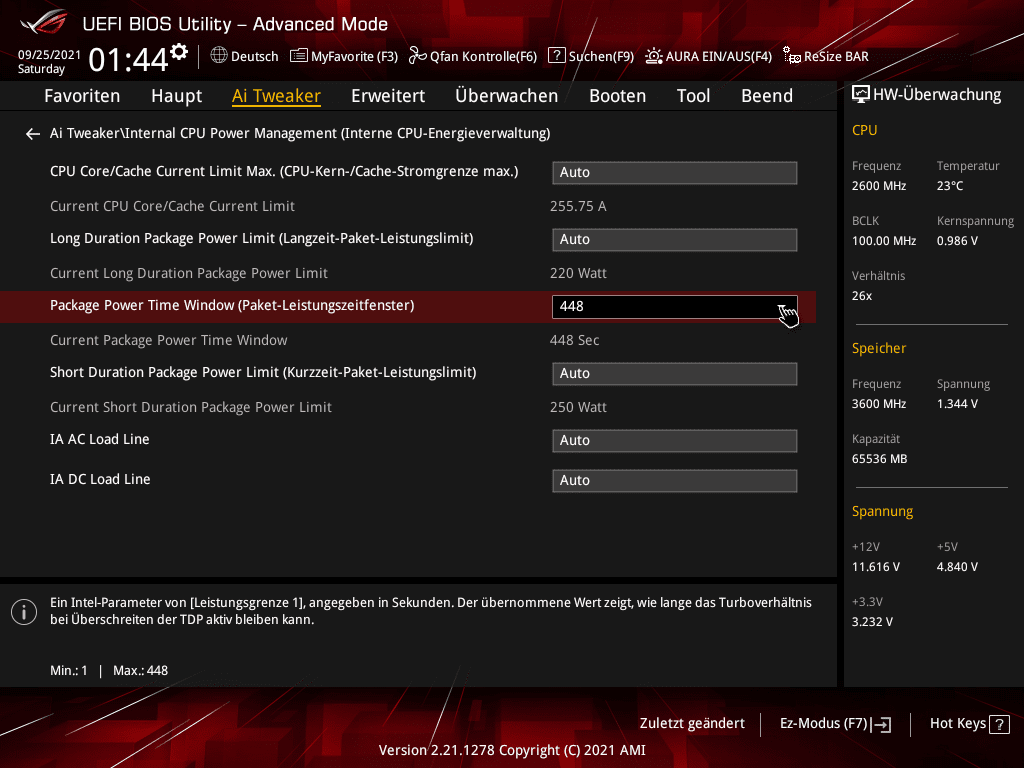1024x768 pixels.
Task: Click the Qfan fan icon
Action: 417,56
